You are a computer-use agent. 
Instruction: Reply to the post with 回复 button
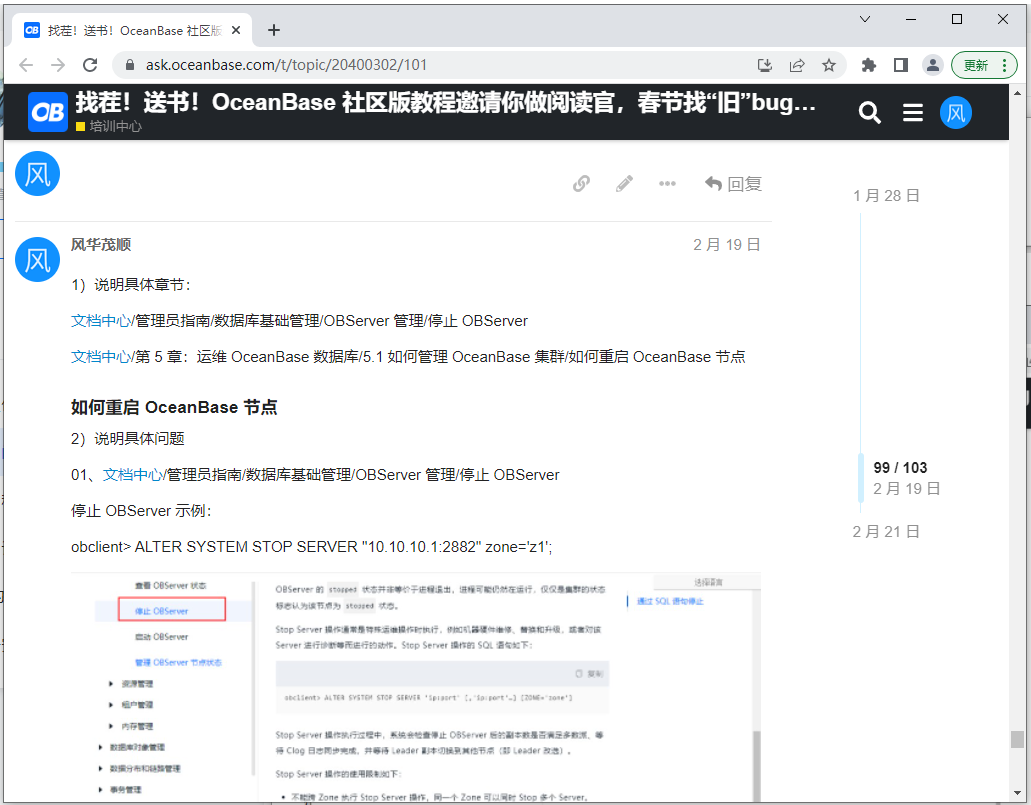point(733,183)
